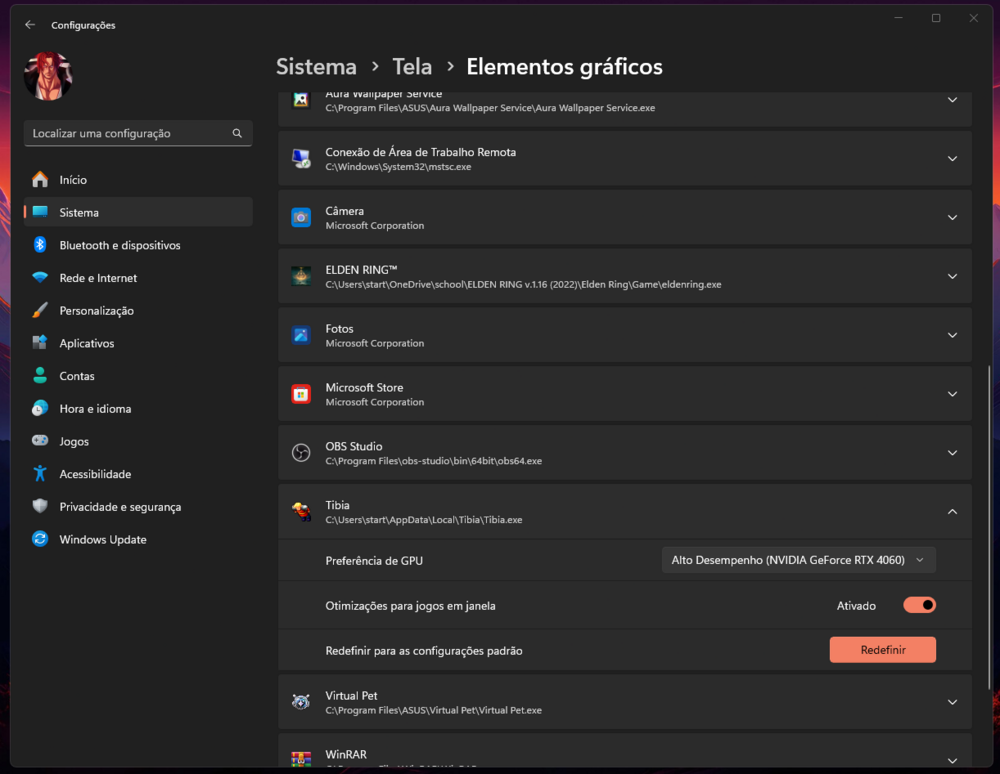Click the Bluetooth icon in sidebar
This screenshot has width=1000, height=774.
pyautogui.click(x=40, y=245)
